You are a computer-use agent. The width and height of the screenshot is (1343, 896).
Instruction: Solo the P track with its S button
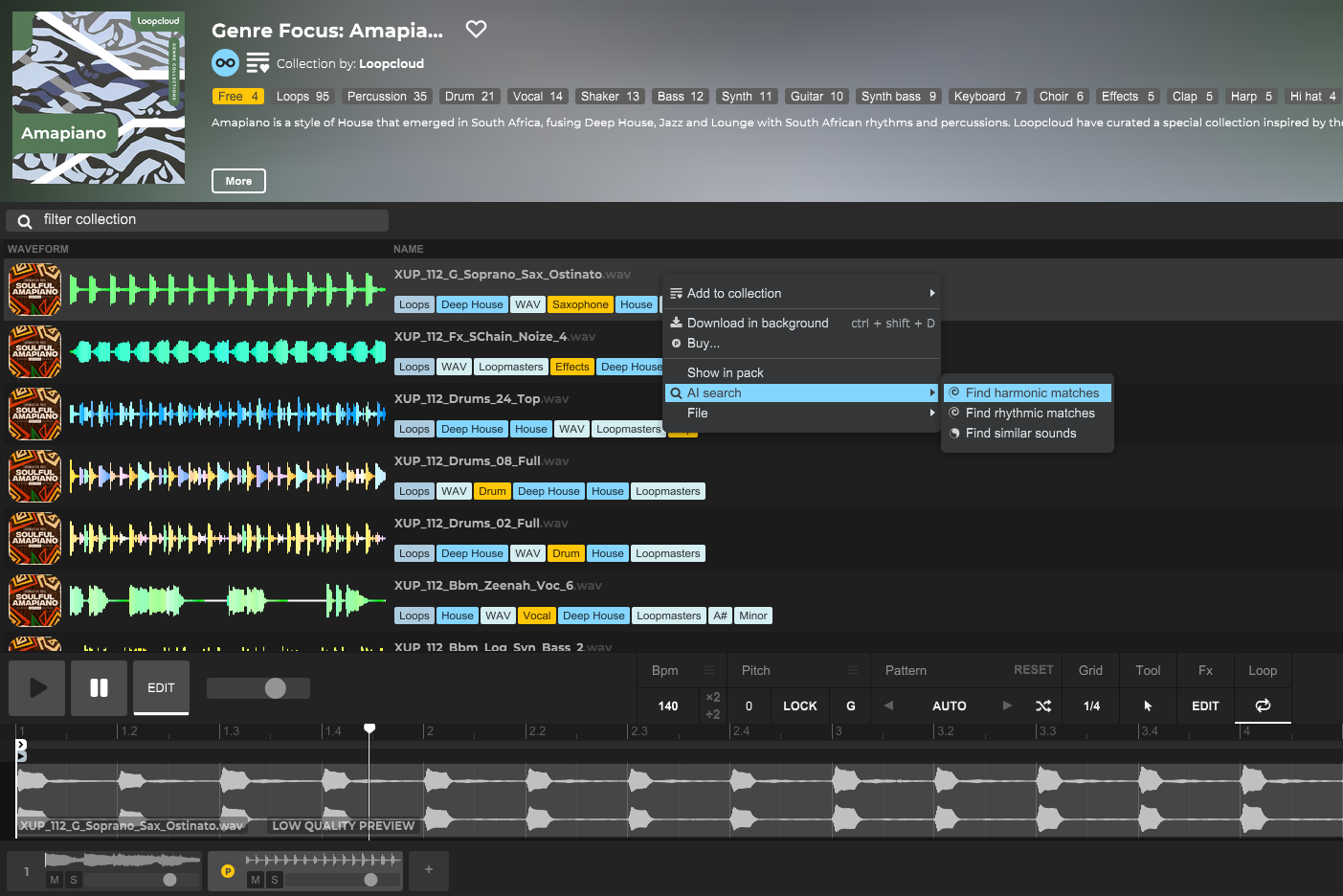[275, 880]
